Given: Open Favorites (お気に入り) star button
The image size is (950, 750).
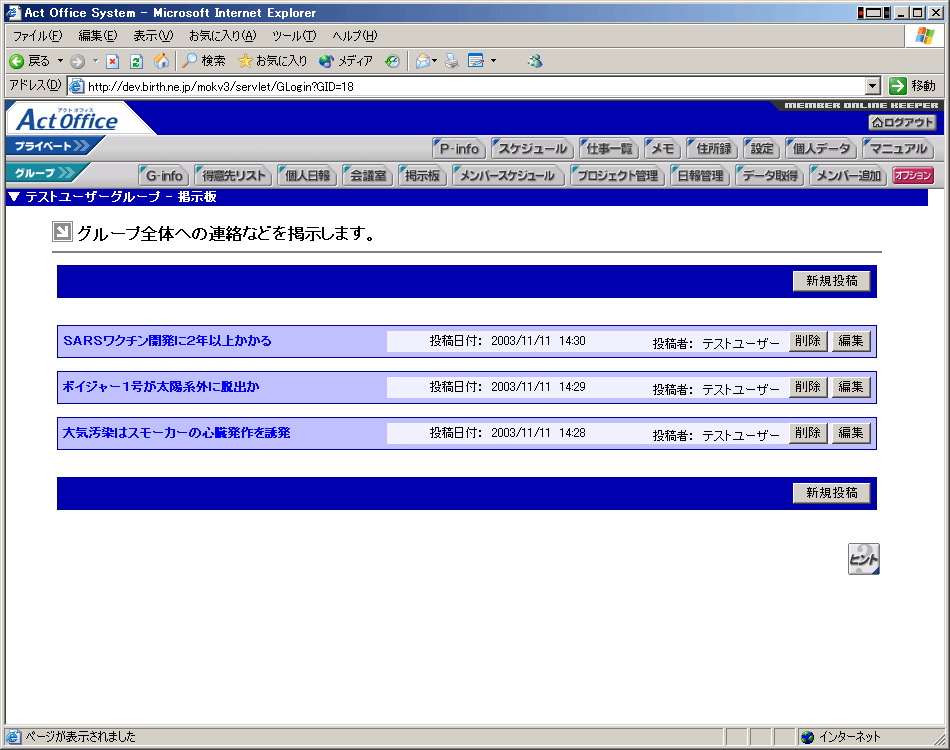Looking at the screenshot, I should [272, 61].
